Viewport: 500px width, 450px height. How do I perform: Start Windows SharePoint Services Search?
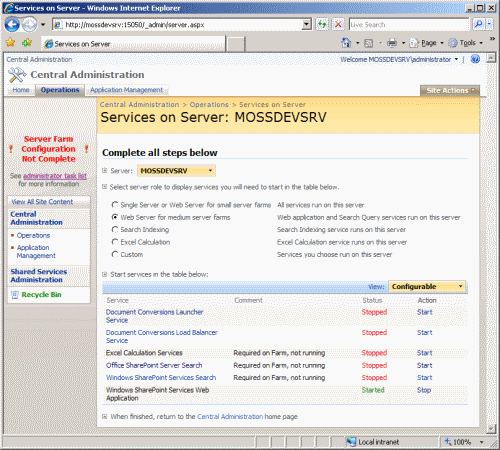(x=425, y=378)
